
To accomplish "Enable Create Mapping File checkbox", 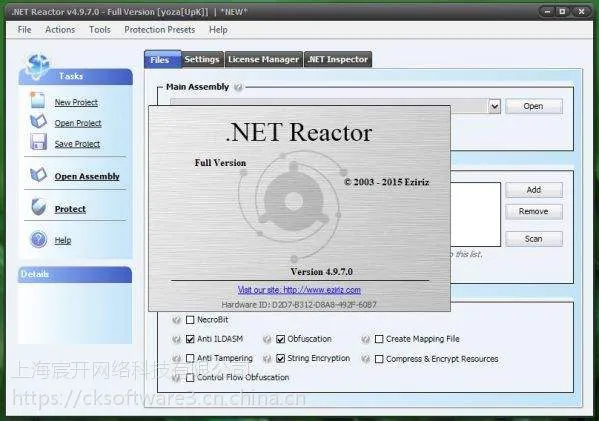I will tap(379, 339).
